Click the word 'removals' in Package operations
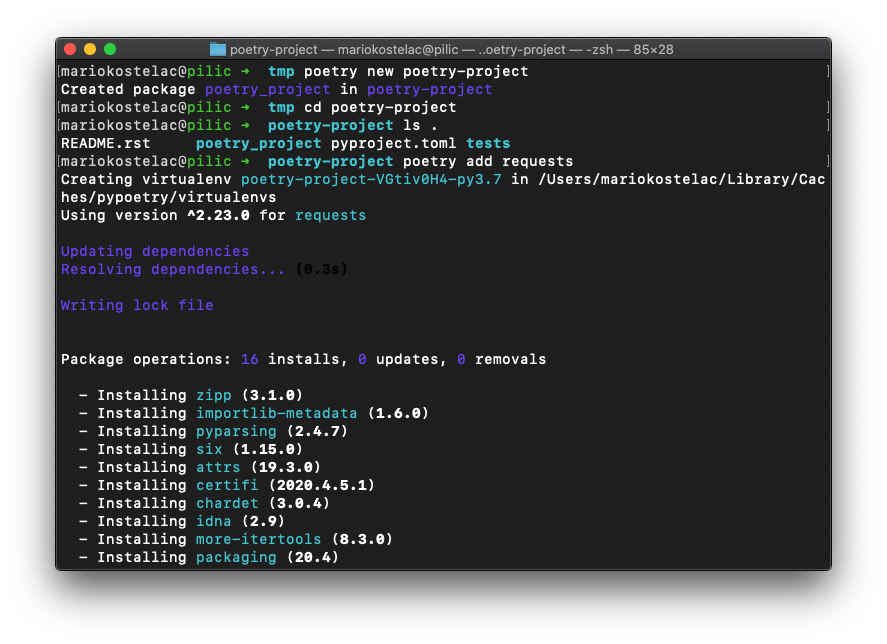Viewport: 887px width, 644px height. 510,359
